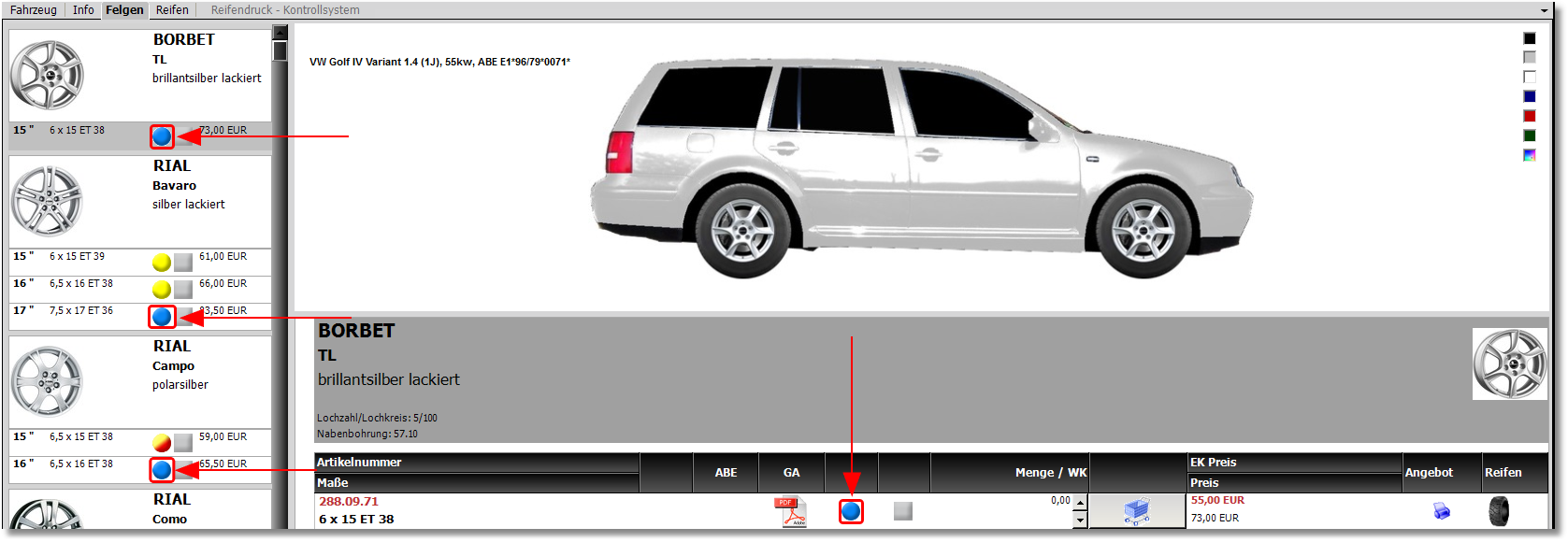Screen dimensions: 1568x542
Task: Decrease quantity with Menge down arrow
Action: 1080,520
